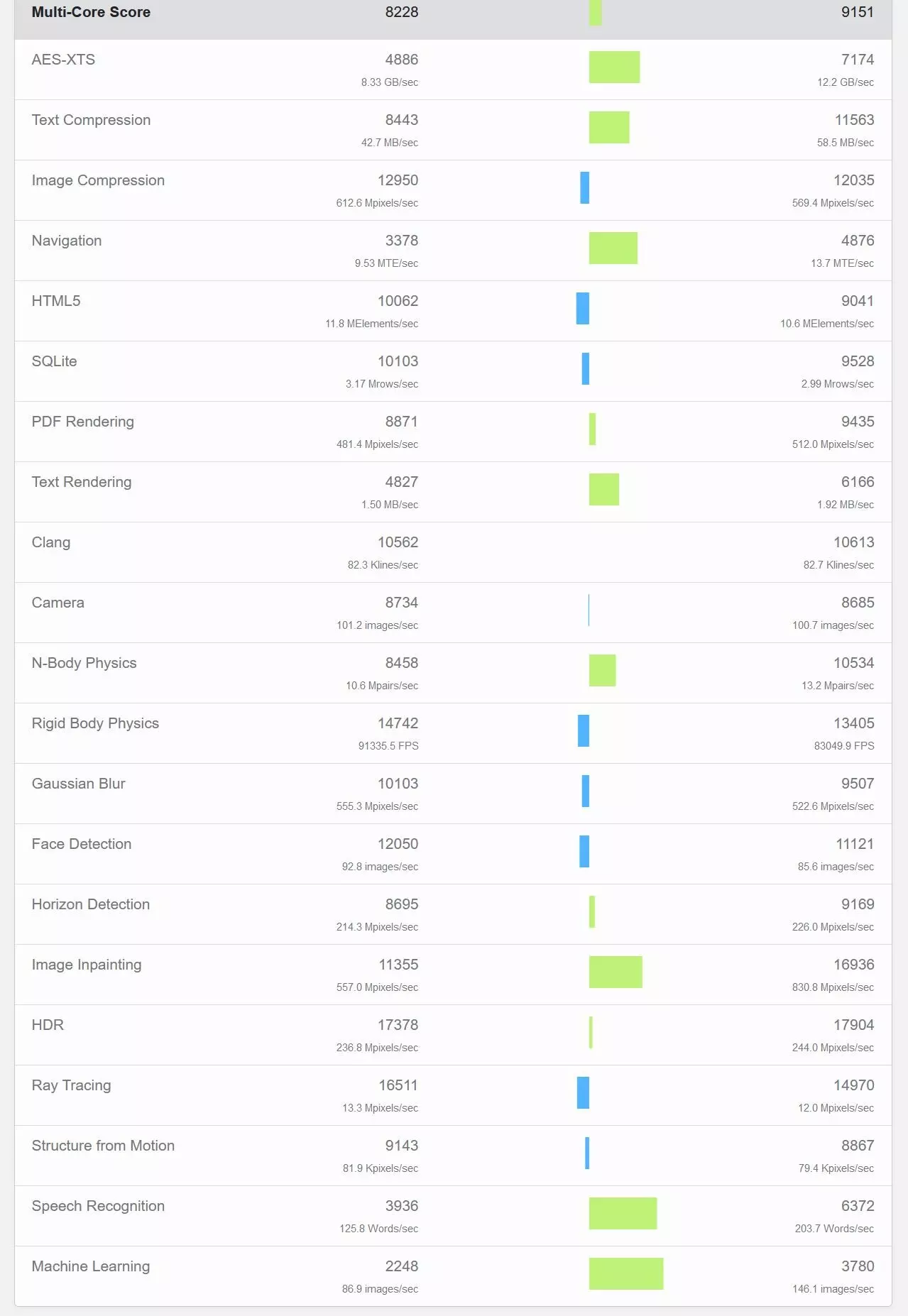Click the Multi-Core Score header label
The height and width of the screenshot is (1316, 908).
pos(91,12)
